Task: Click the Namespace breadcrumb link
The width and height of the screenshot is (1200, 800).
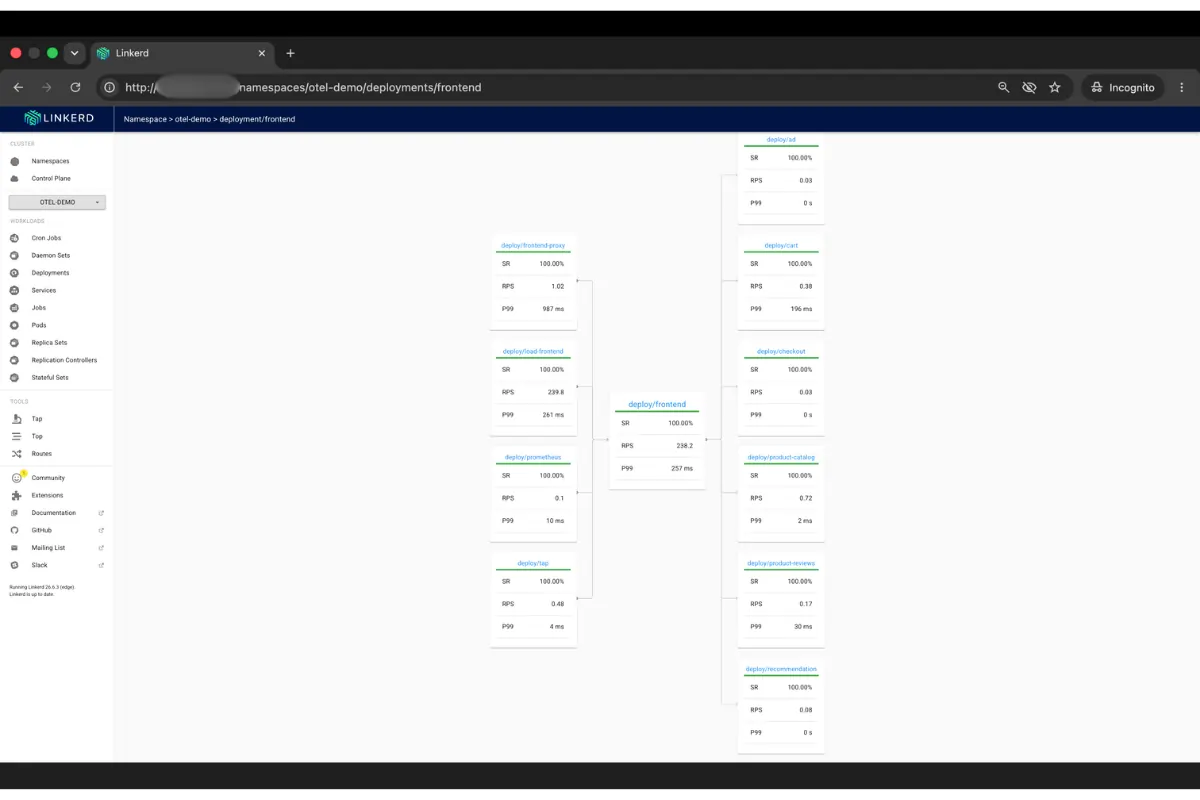Action: pyautogui.click(x=145, y=119)
